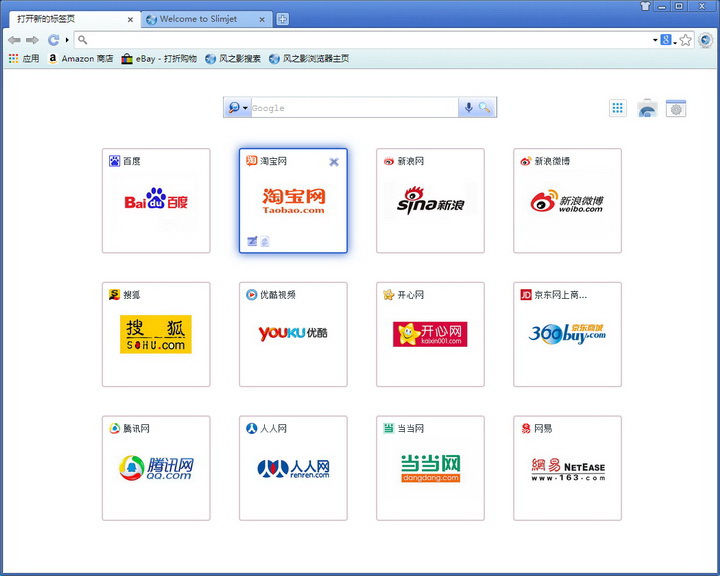Open the eBay - 打折购物 bookmark
Viewport: 720px width, 576px height.
click(x=159, y=59)
